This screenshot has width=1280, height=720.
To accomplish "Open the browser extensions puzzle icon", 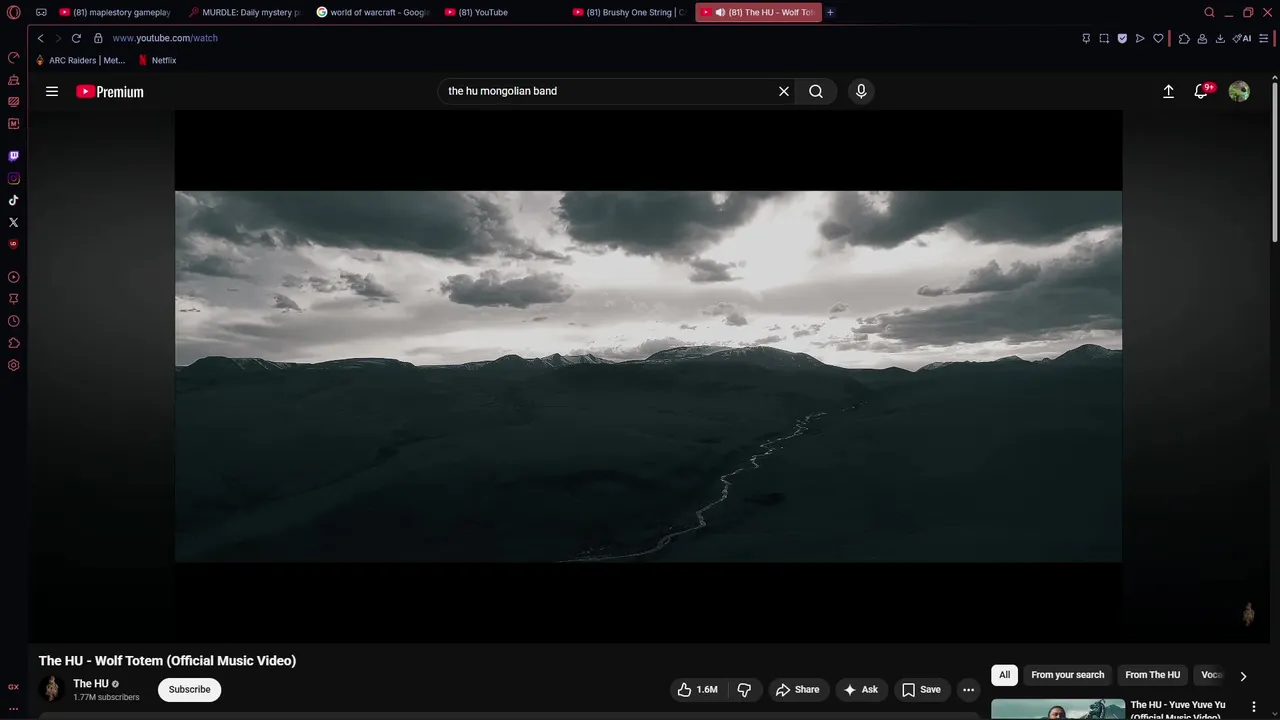I will (1184, 38).
